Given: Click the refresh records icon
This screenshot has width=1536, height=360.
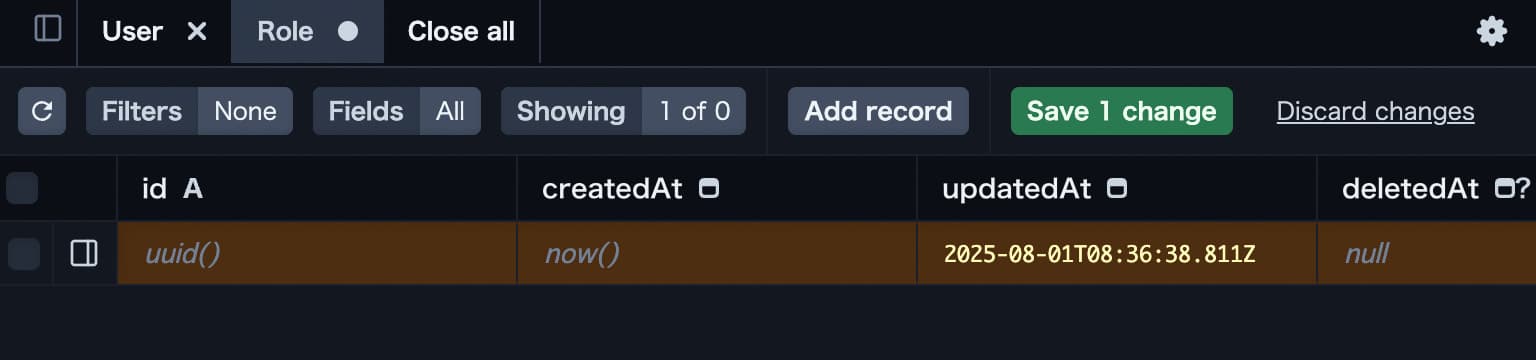Looking at the screenshot, I should 42,111.
